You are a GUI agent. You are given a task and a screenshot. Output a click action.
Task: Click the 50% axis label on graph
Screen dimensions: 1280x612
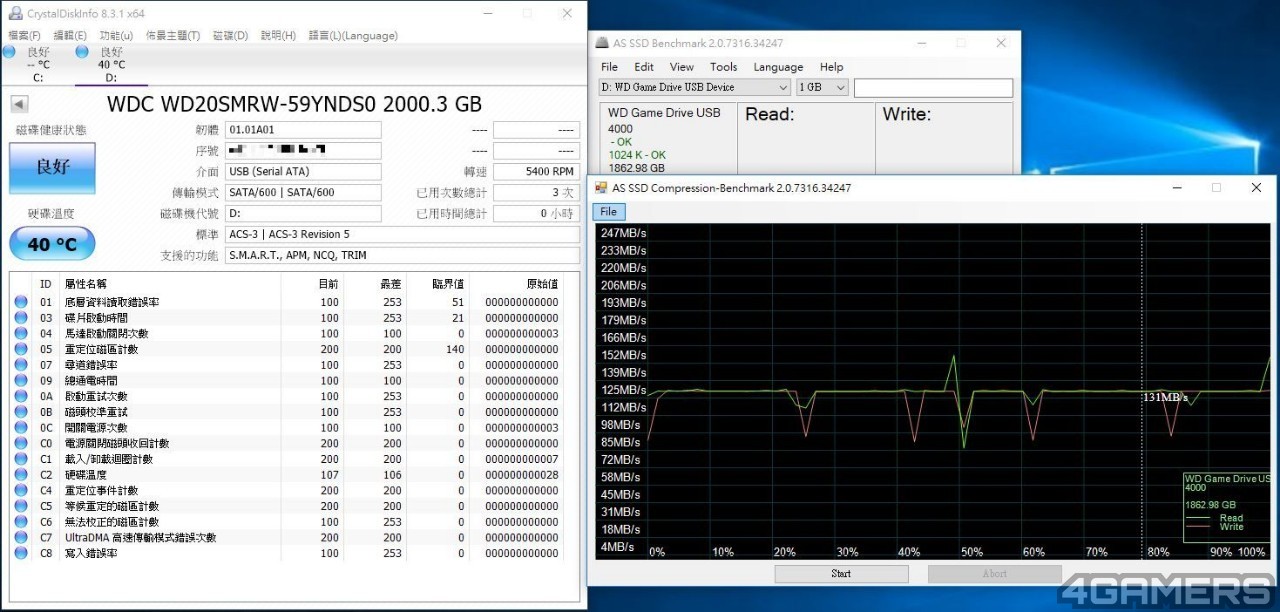(972, 552)
